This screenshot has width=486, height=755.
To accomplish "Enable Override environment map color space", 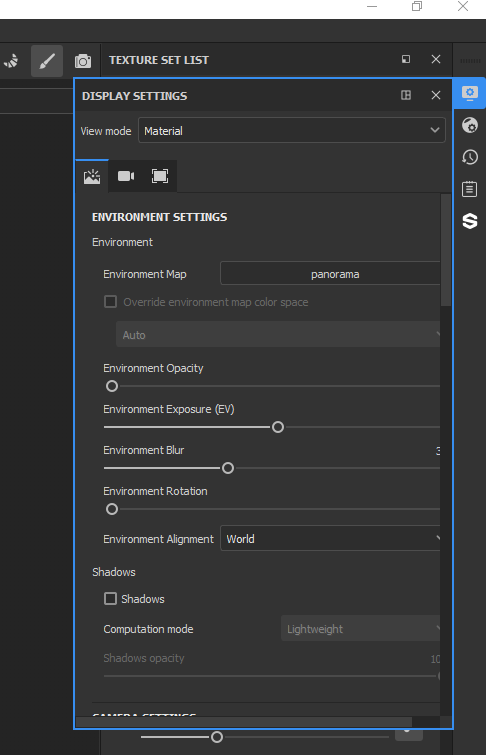I will point(110,302).
